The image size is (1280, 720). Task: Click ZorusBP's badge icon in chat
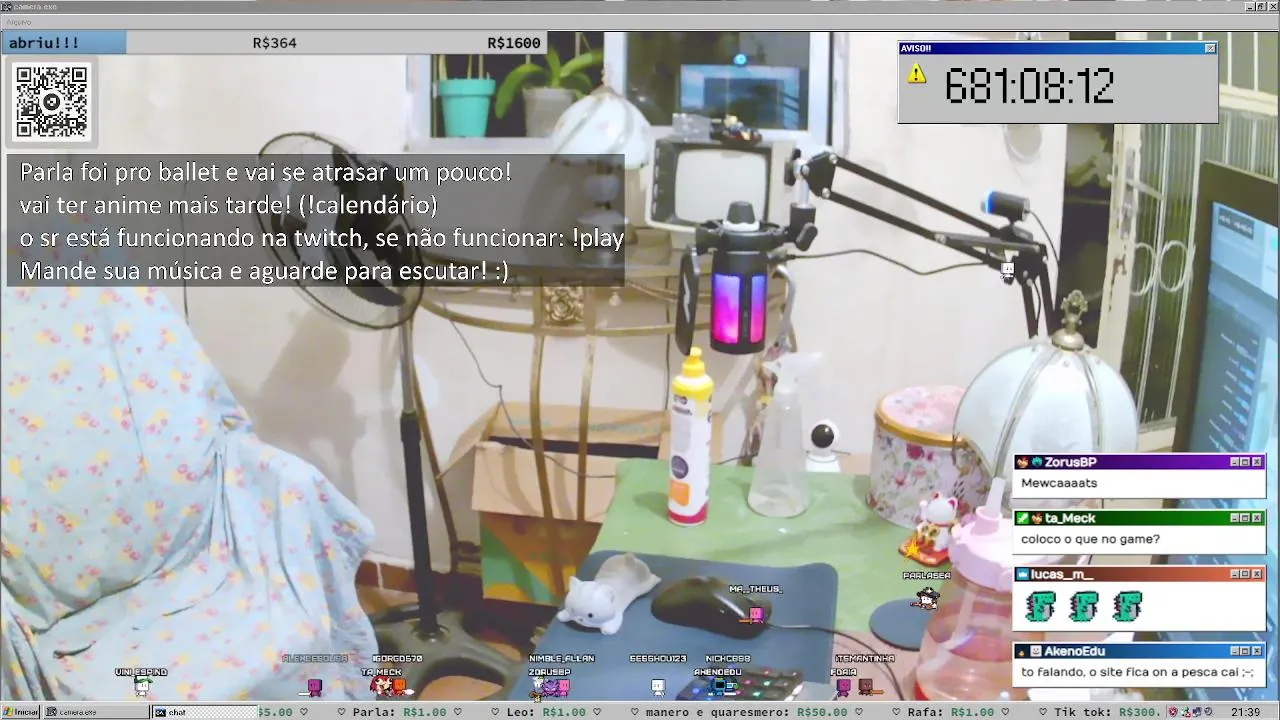[1023, 462]
